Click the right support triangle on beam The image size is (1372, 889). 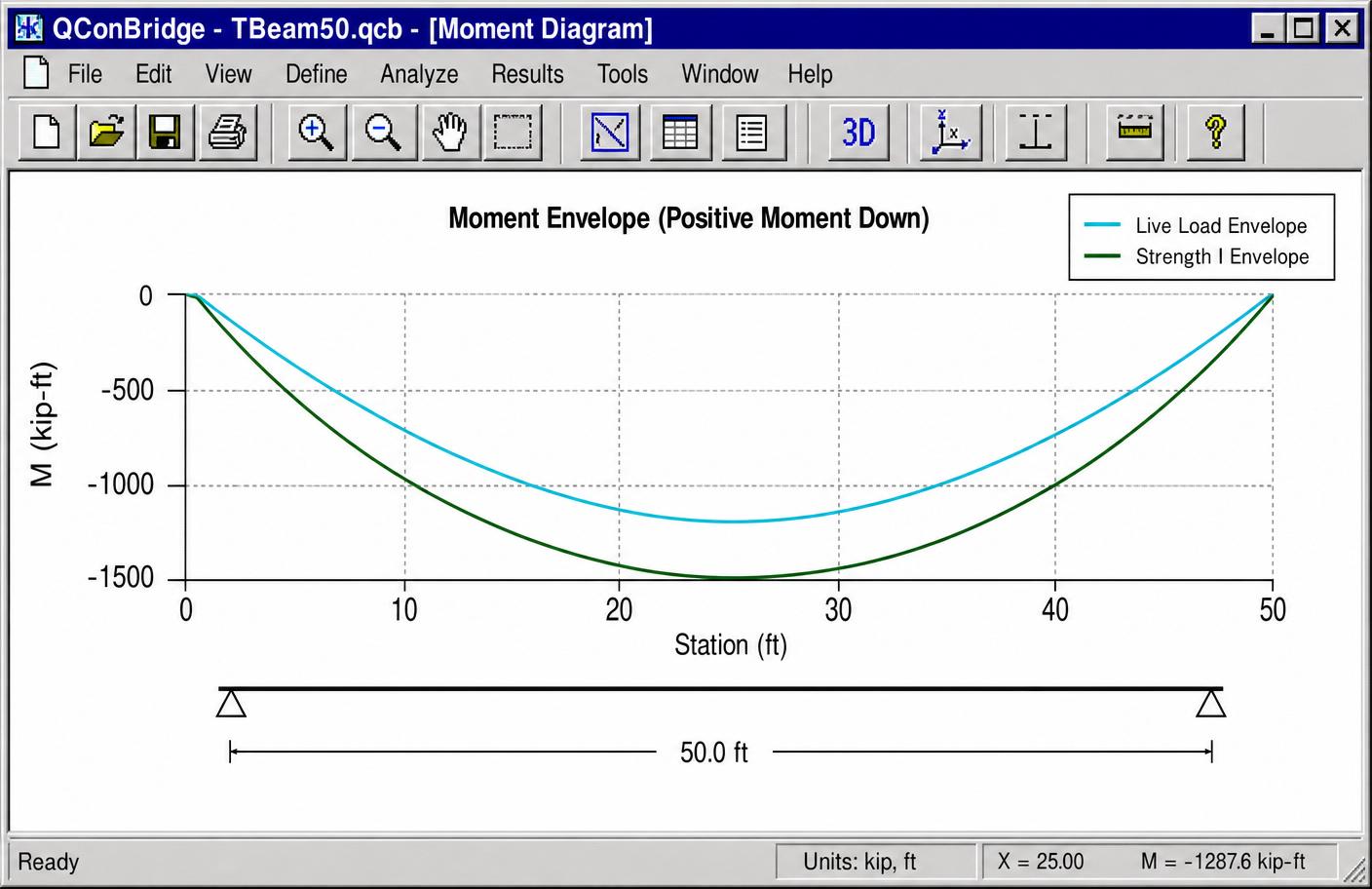[1211, 703]
